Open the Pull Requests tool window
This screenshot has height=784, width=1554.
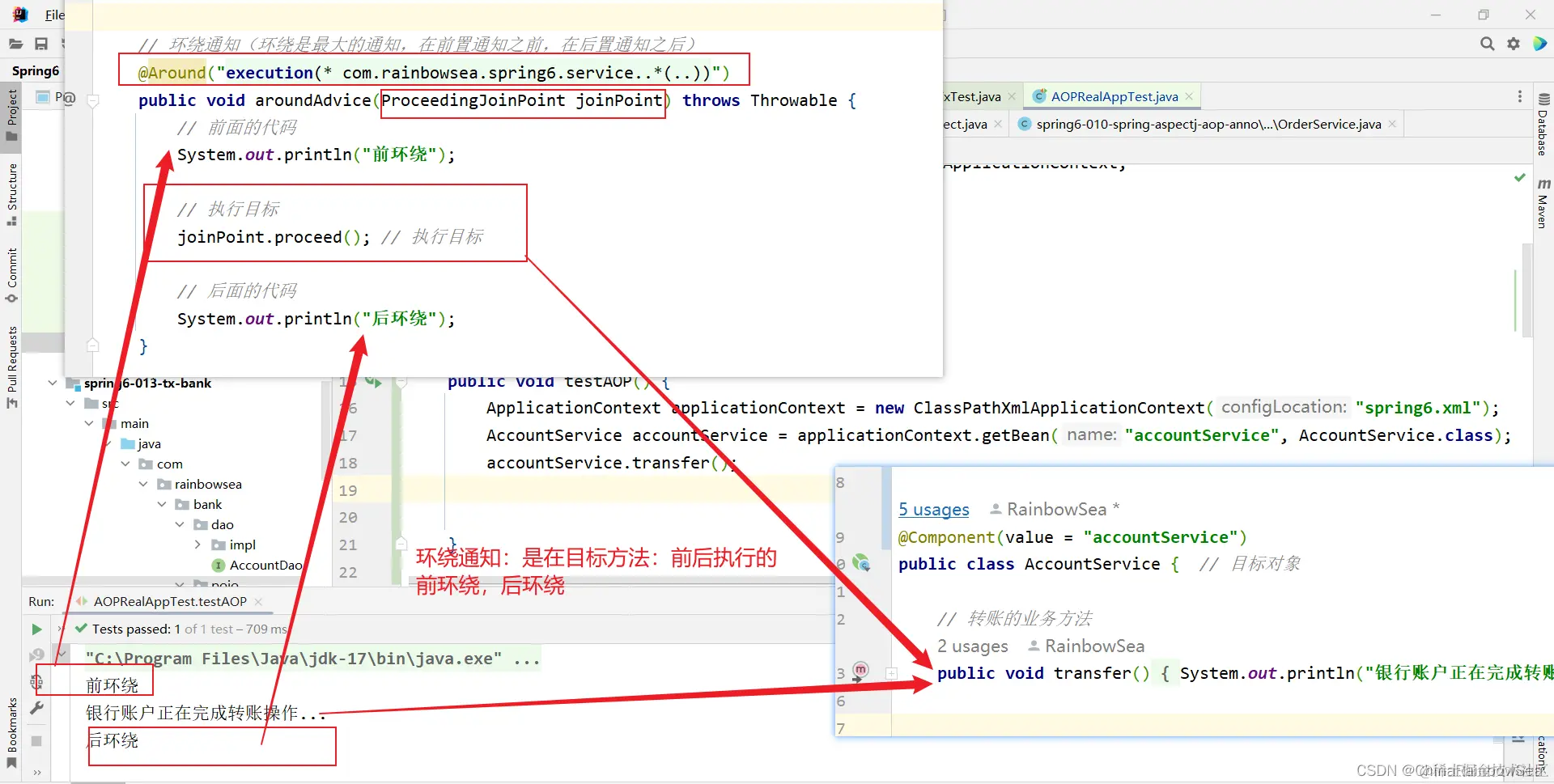[x=11, y=367]
